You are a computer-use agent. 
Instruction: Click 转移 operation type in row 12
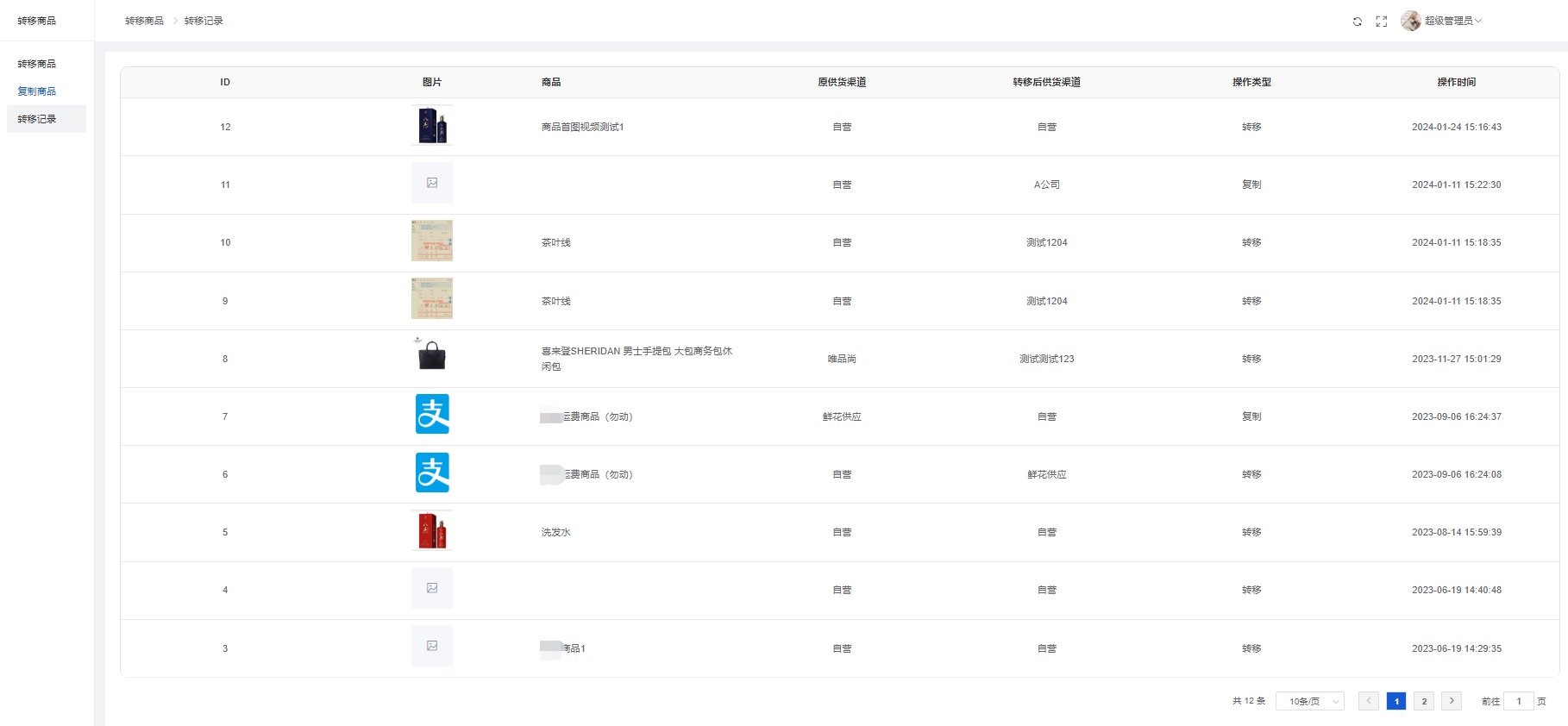pos(1251,128)
